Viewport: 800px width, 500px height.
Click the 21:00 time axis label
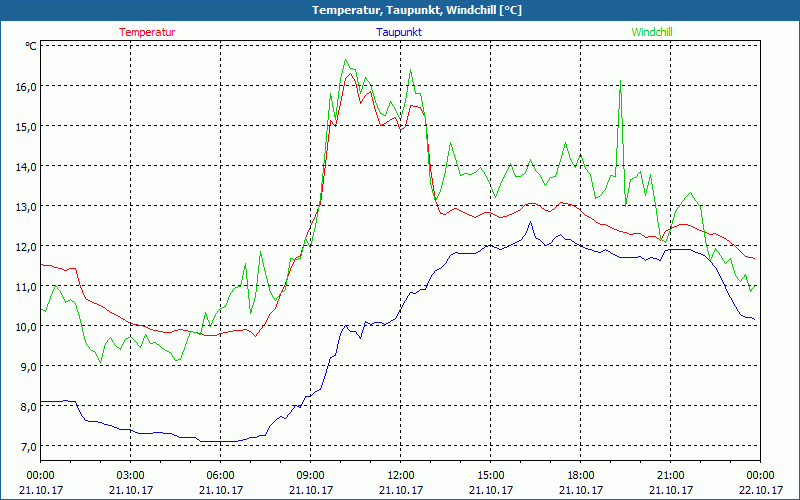(x=670, y=475)
